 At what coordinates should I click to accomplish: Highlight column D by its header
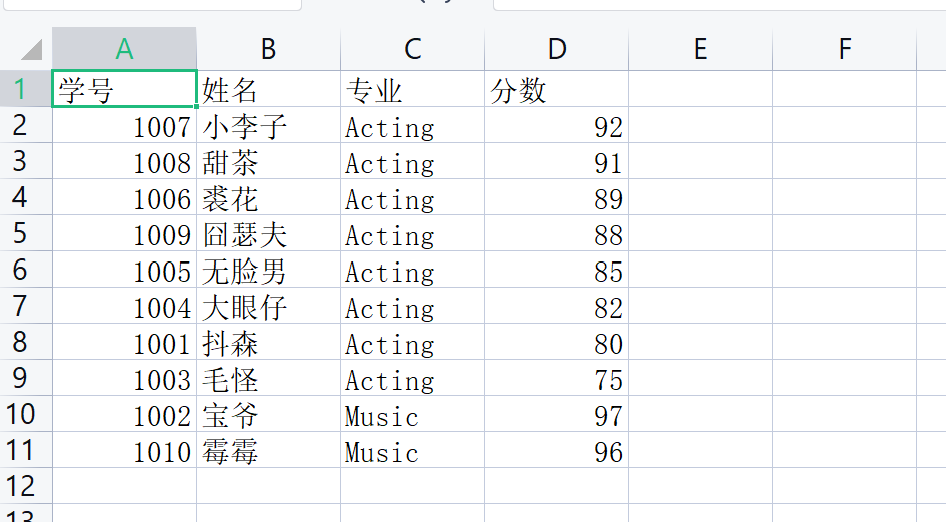click(556, 49)
